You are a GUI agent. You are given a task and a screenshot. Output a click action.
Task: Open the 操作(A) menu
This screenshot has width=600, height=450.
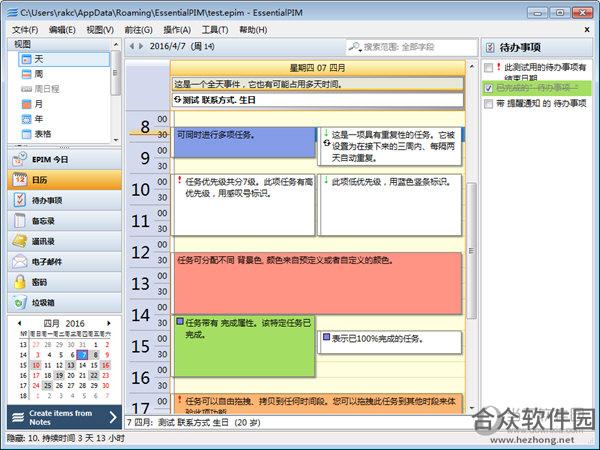177,30
